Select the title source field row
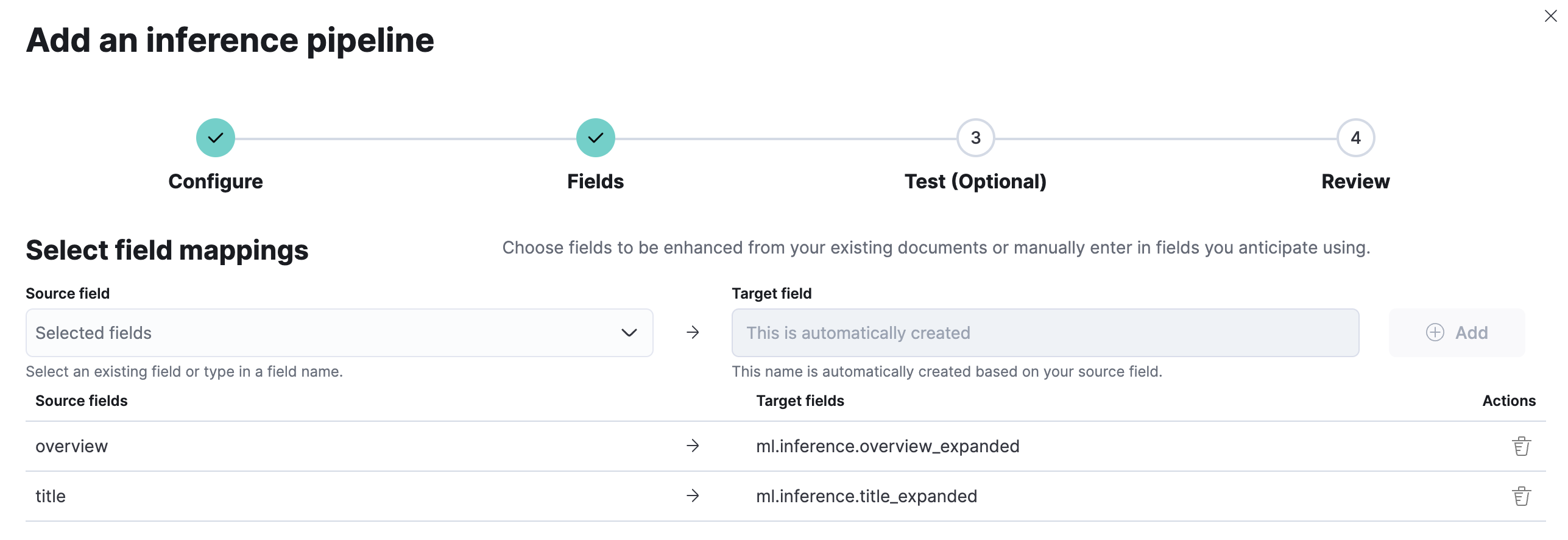This screenshot has height=540, width=1568. [x=51, y=496]
